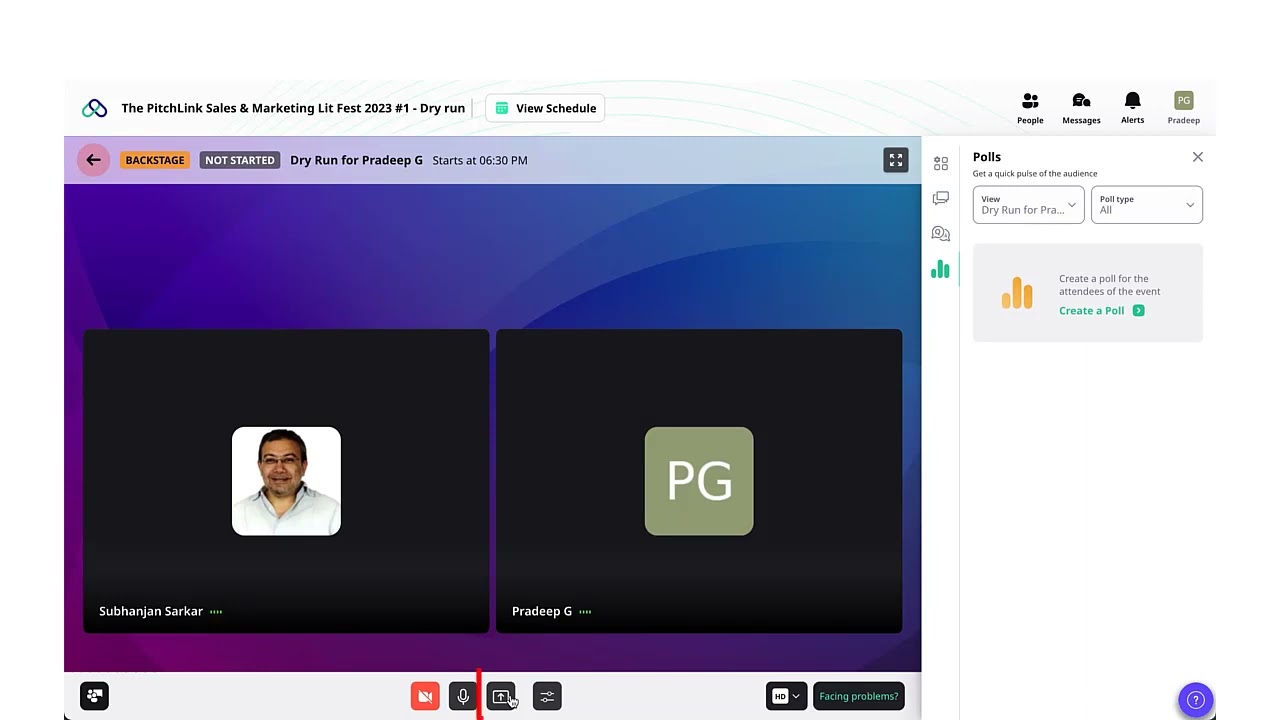This screenshot has width=1280, height=720.
Task: Close the Polls panel
Action: pyautogui.click(x=1197, y=157)
